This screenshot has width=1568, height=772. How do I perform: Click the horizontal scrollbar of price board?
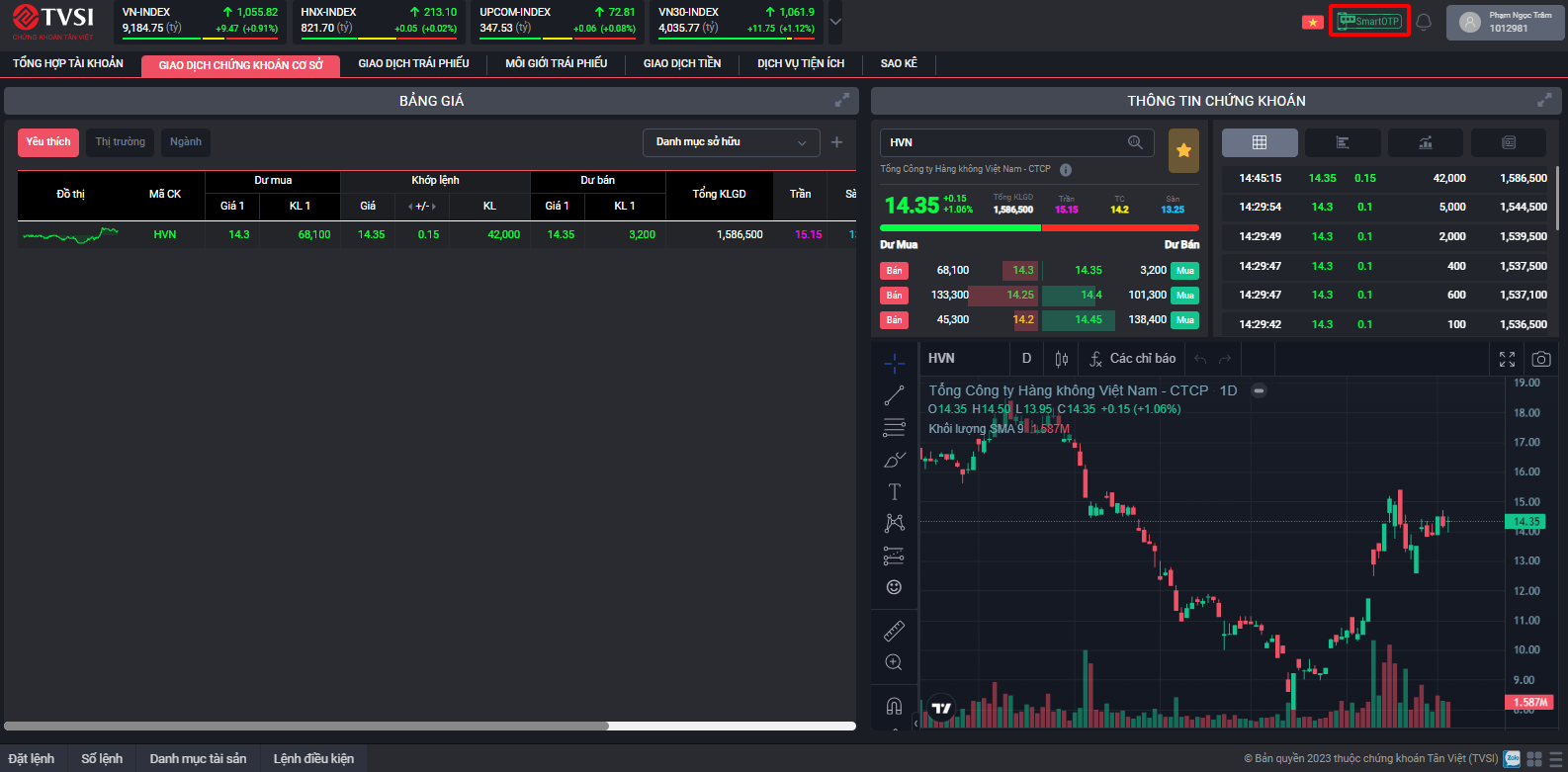pyautogui.click(x=306, y=726)
